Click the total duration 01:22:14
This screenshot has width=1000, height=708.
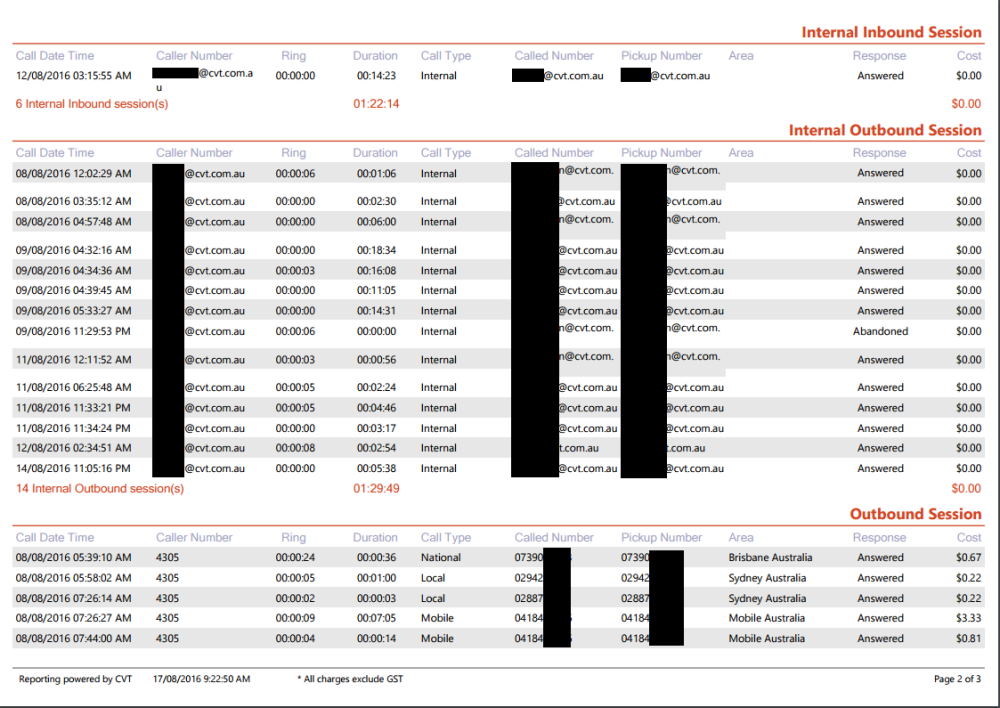point(376,104)
